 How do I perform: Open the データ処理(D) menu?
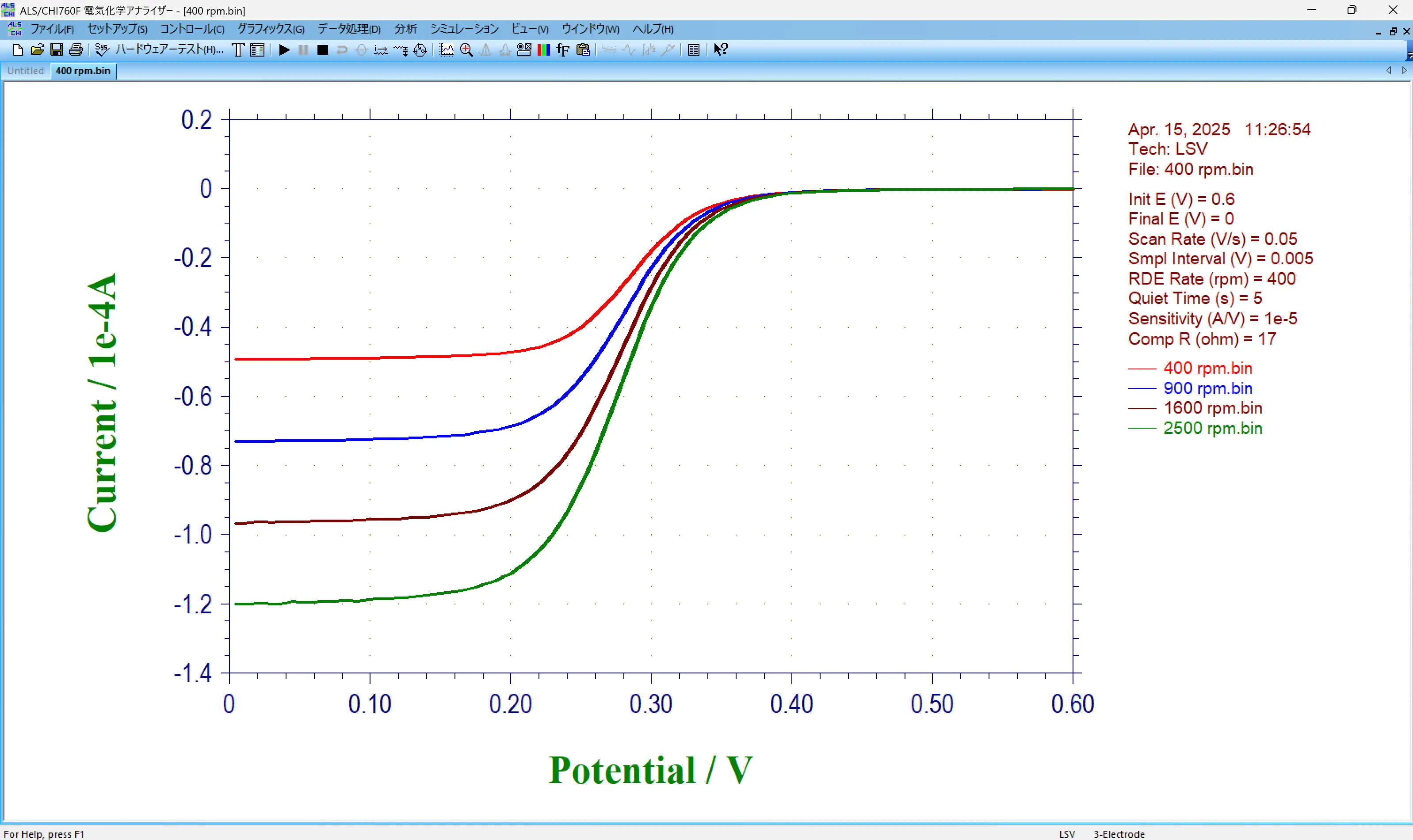(x=348, y=29)
